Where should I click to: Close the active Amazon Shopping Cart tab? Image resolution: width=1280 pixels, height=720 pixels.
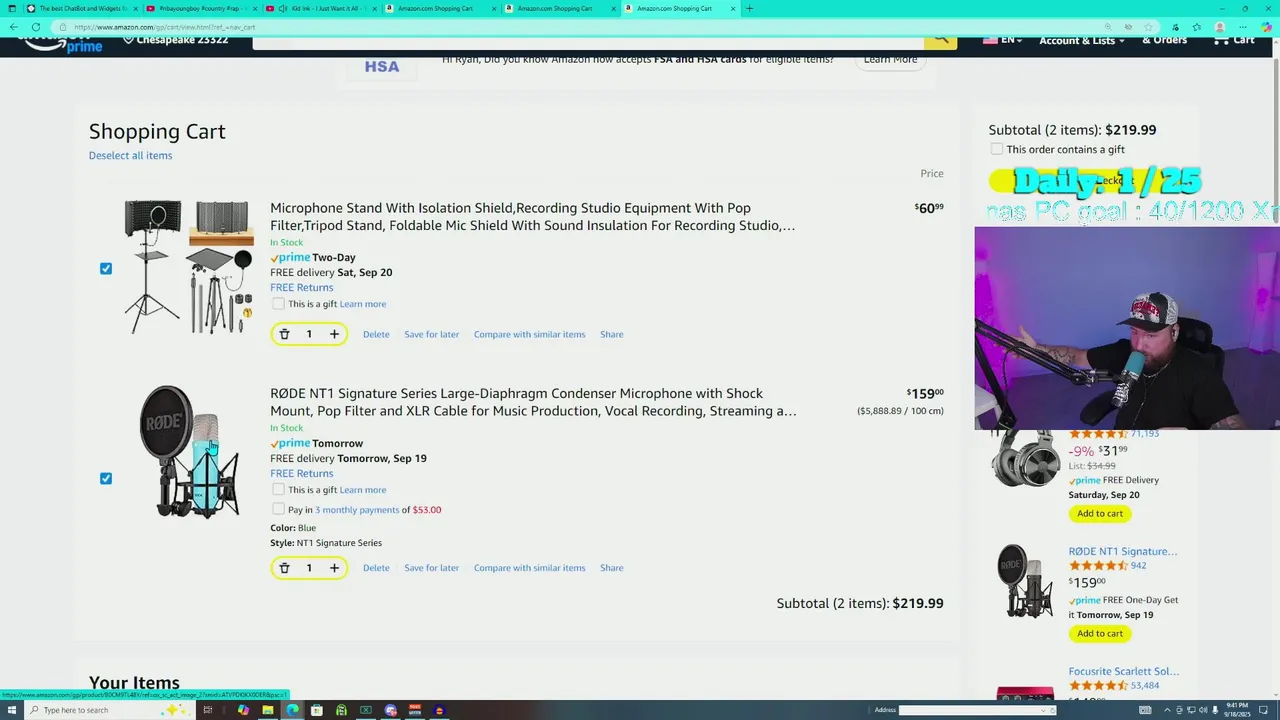[x=733, y=8]
